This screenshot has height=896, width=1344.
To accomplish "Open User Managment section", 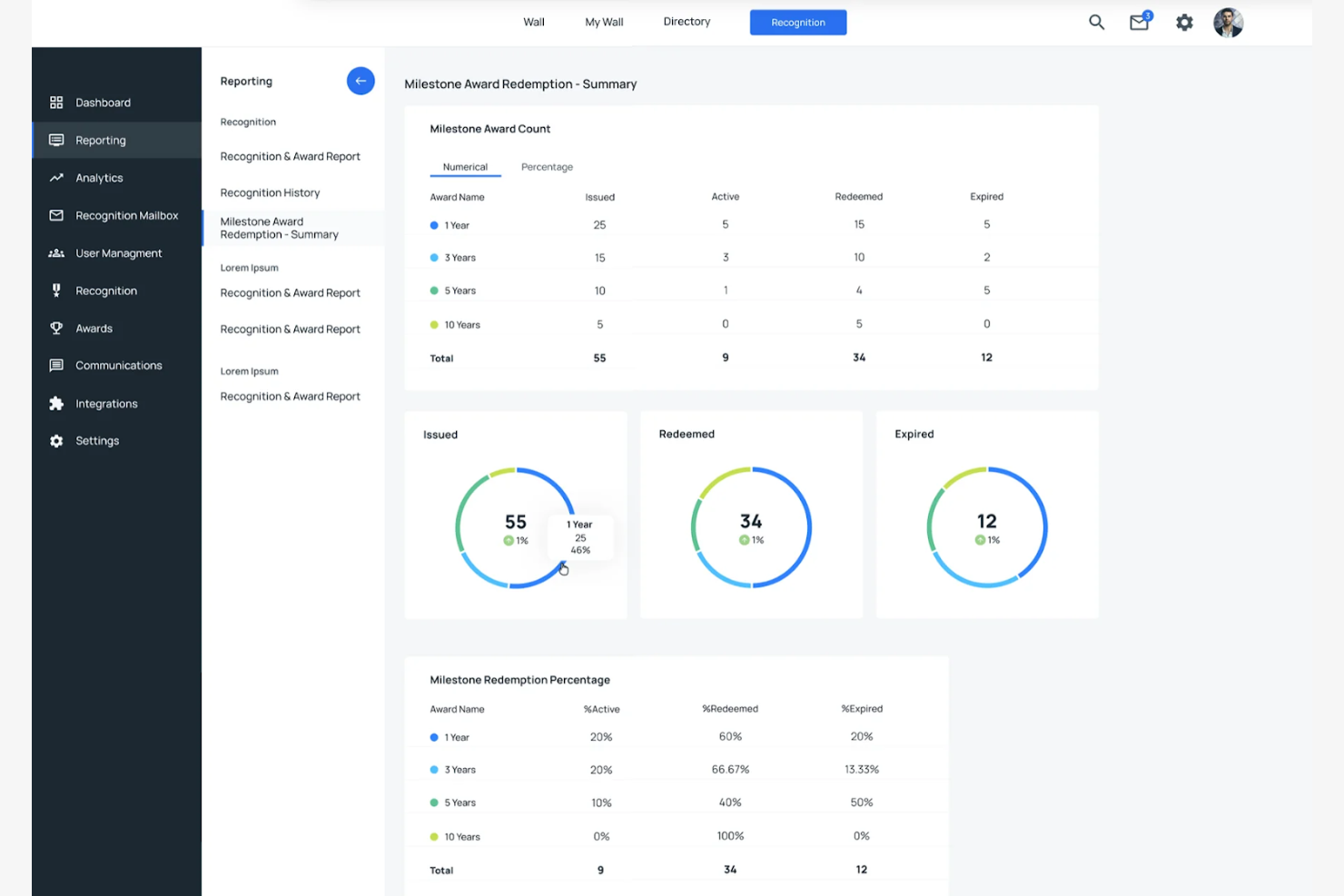I will pos(119,252).
